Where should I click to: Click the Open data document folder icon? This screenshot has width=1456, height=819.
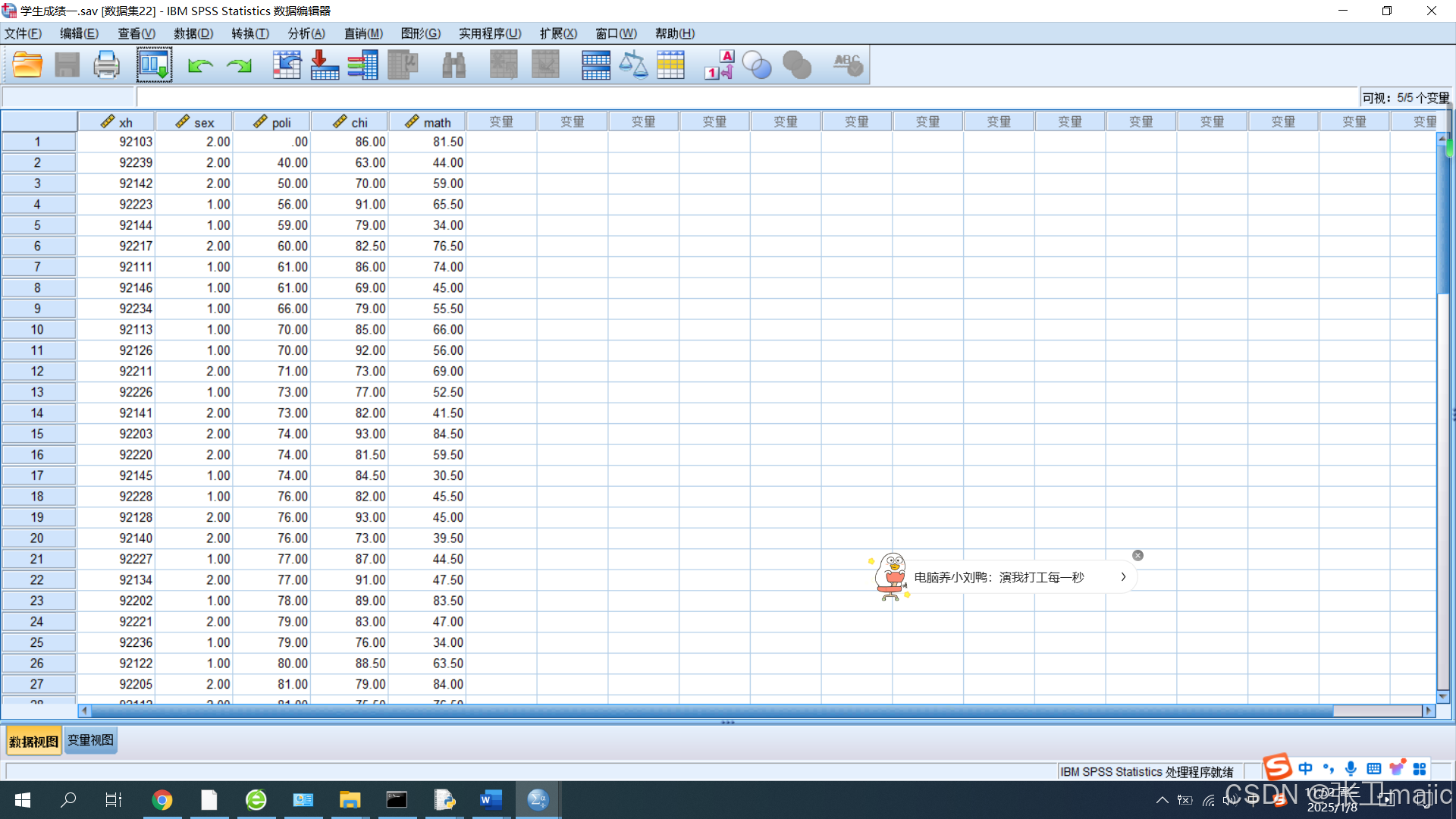[27, 65]
